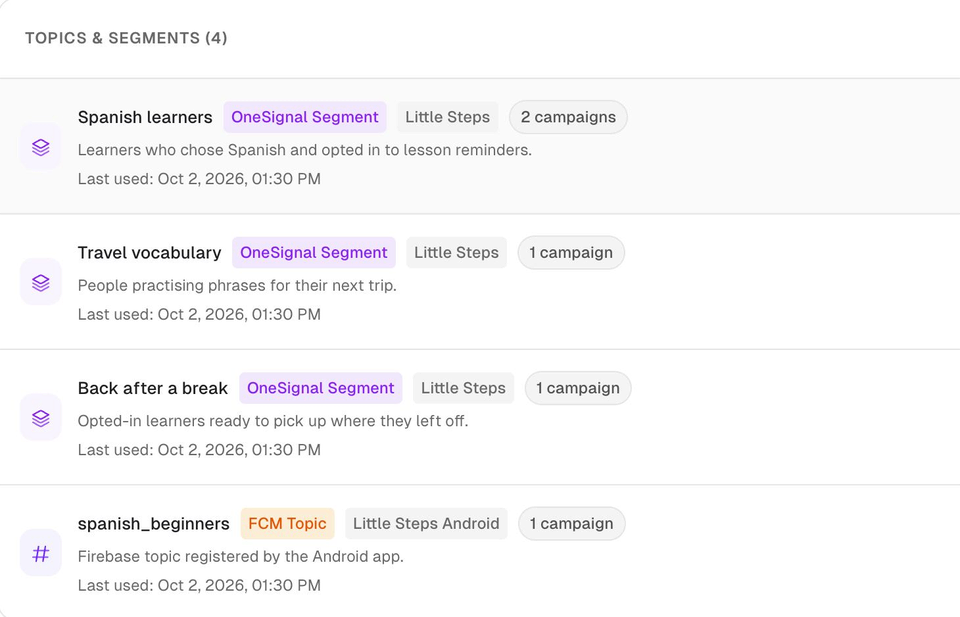Viewport: 960px width, 617px height.
Task: Click the Little Steps Android tag
Action: point(426,524)
